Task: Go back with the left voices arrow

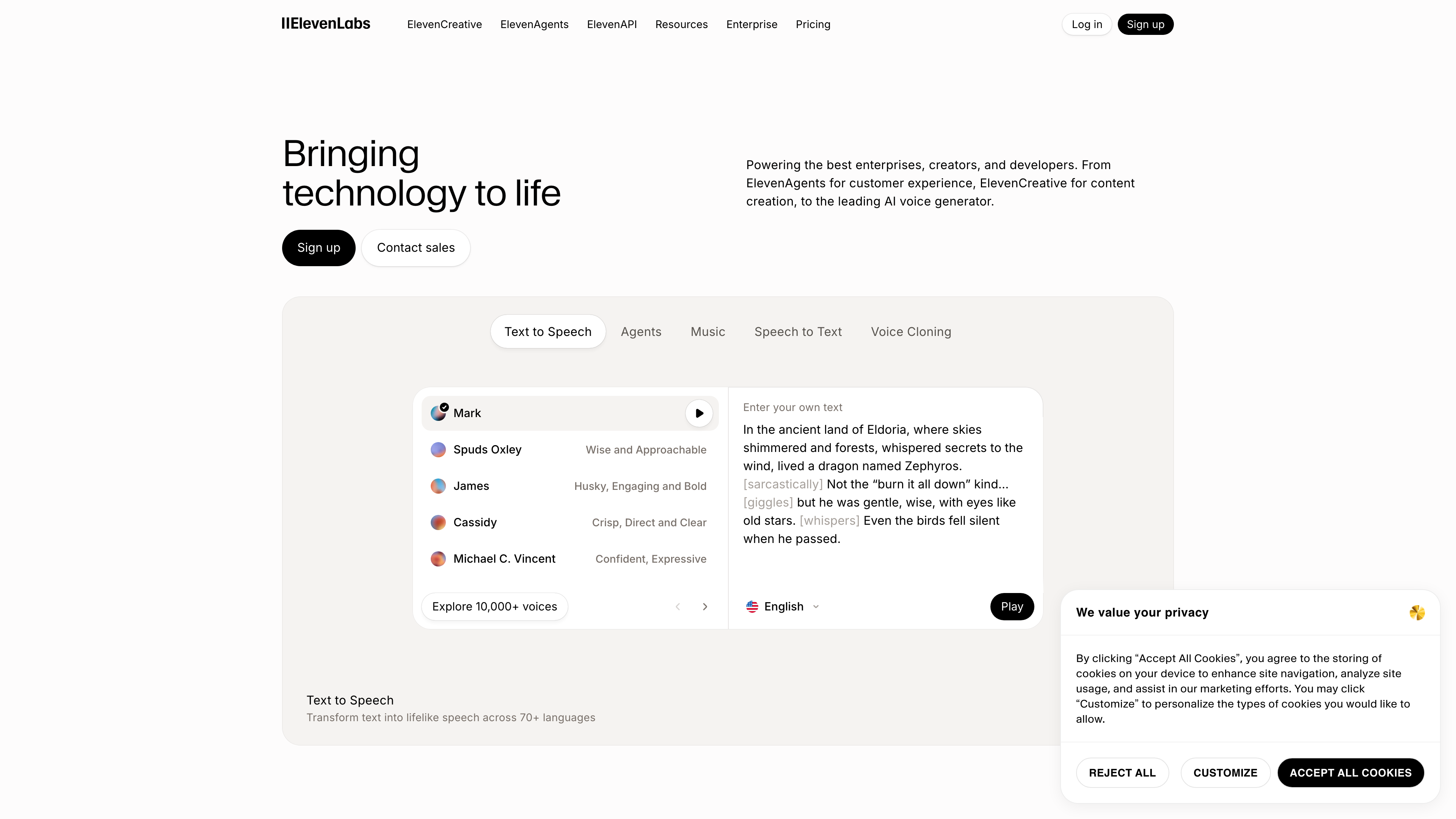Action: pos(678,606)
